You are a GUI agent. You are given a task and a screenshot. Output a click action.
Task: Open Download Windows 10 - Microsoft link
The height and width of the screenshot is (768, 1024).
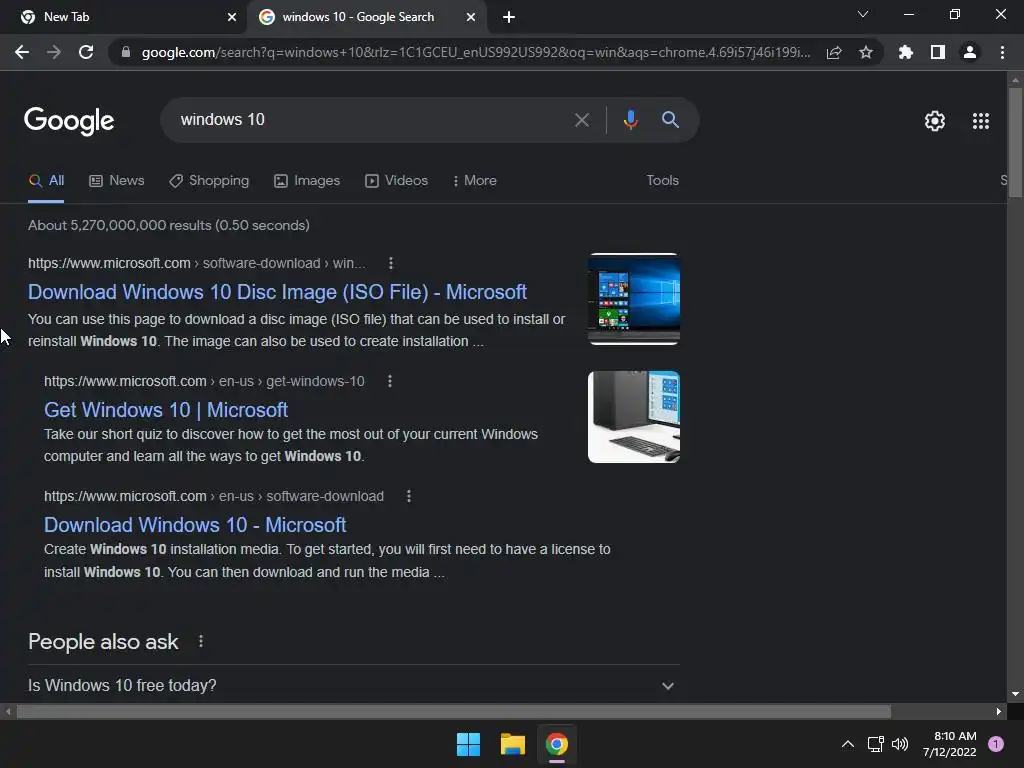(x=195, y=525)
